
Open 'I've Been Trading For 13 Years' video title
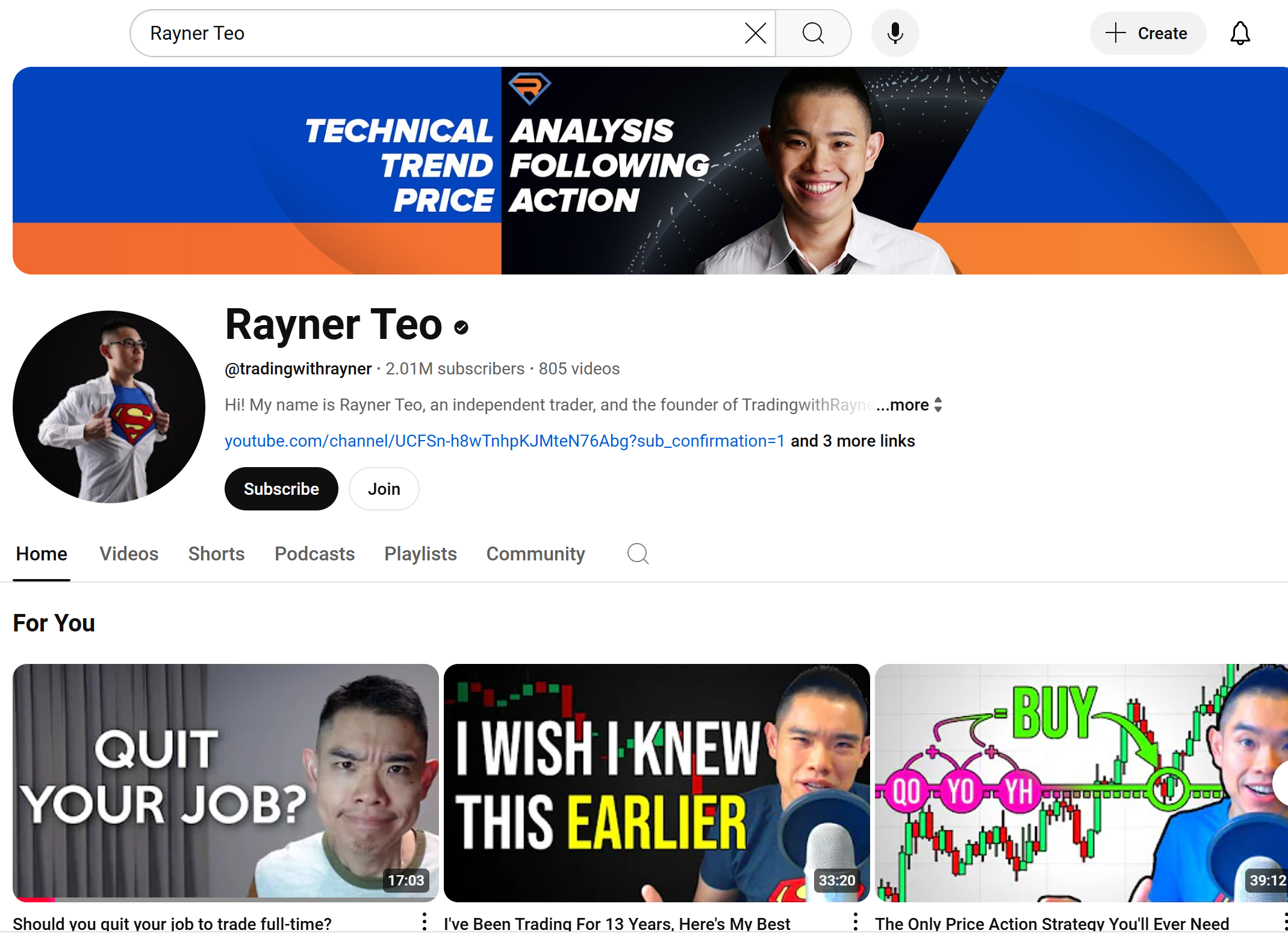pyautogui.click(x=617, y=923)
